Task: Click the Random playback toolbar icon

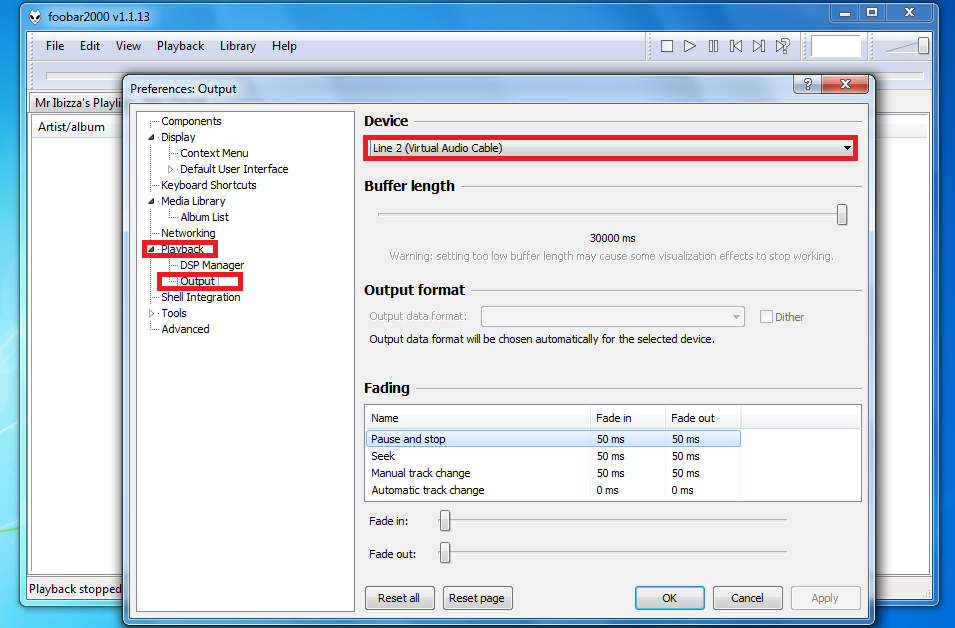Action: pos(783,46)
